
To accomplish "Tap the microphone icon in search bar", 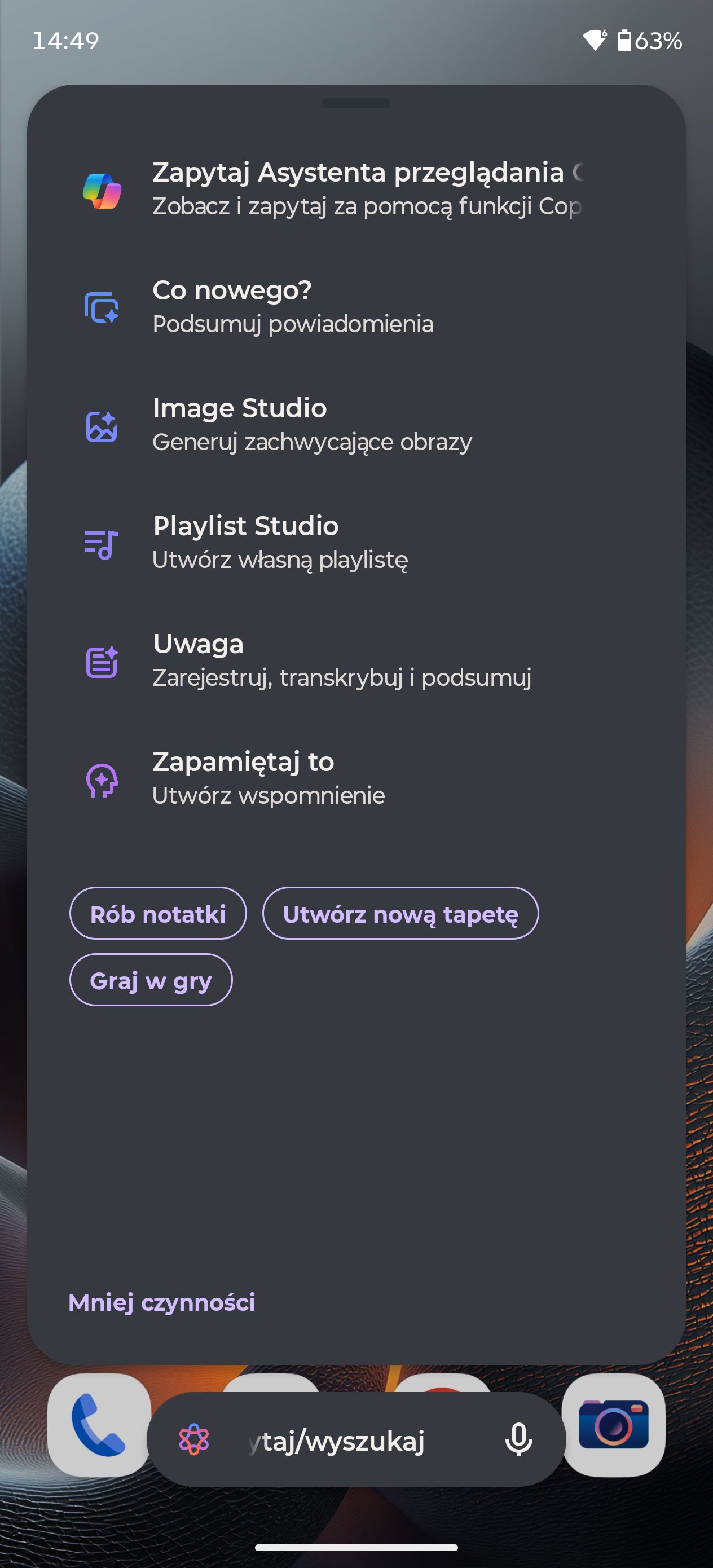I will [x=518, y=1439].
